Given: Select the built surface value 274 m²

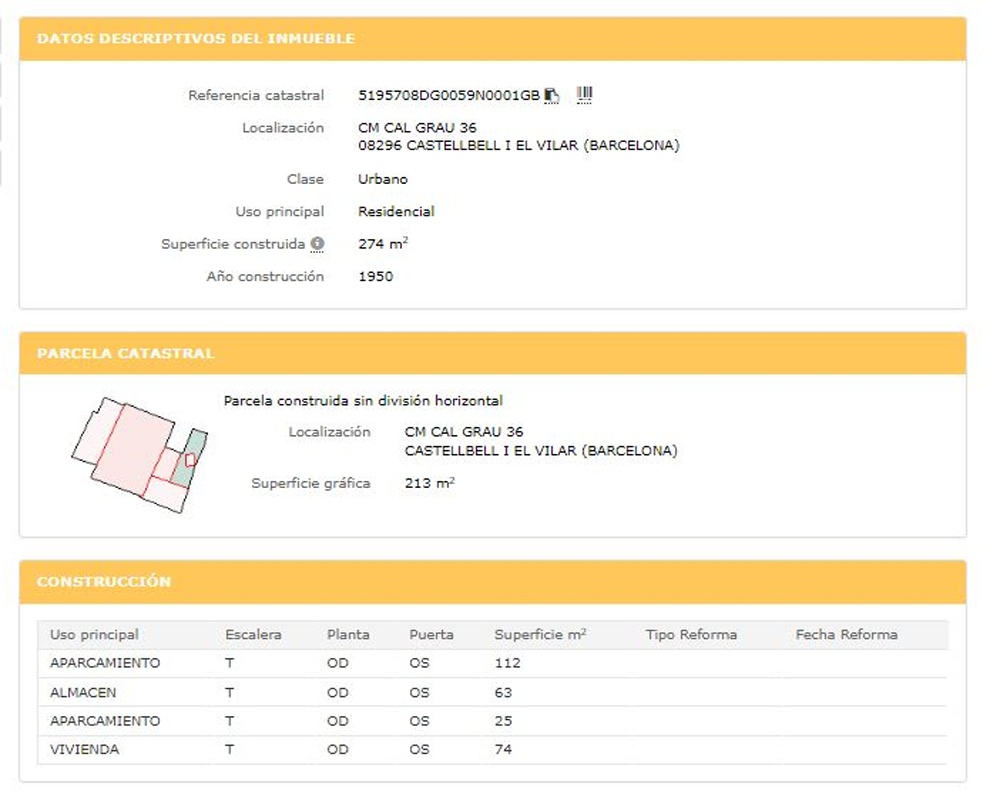Looking at the screenshot, I should click(x=383, y=244).
